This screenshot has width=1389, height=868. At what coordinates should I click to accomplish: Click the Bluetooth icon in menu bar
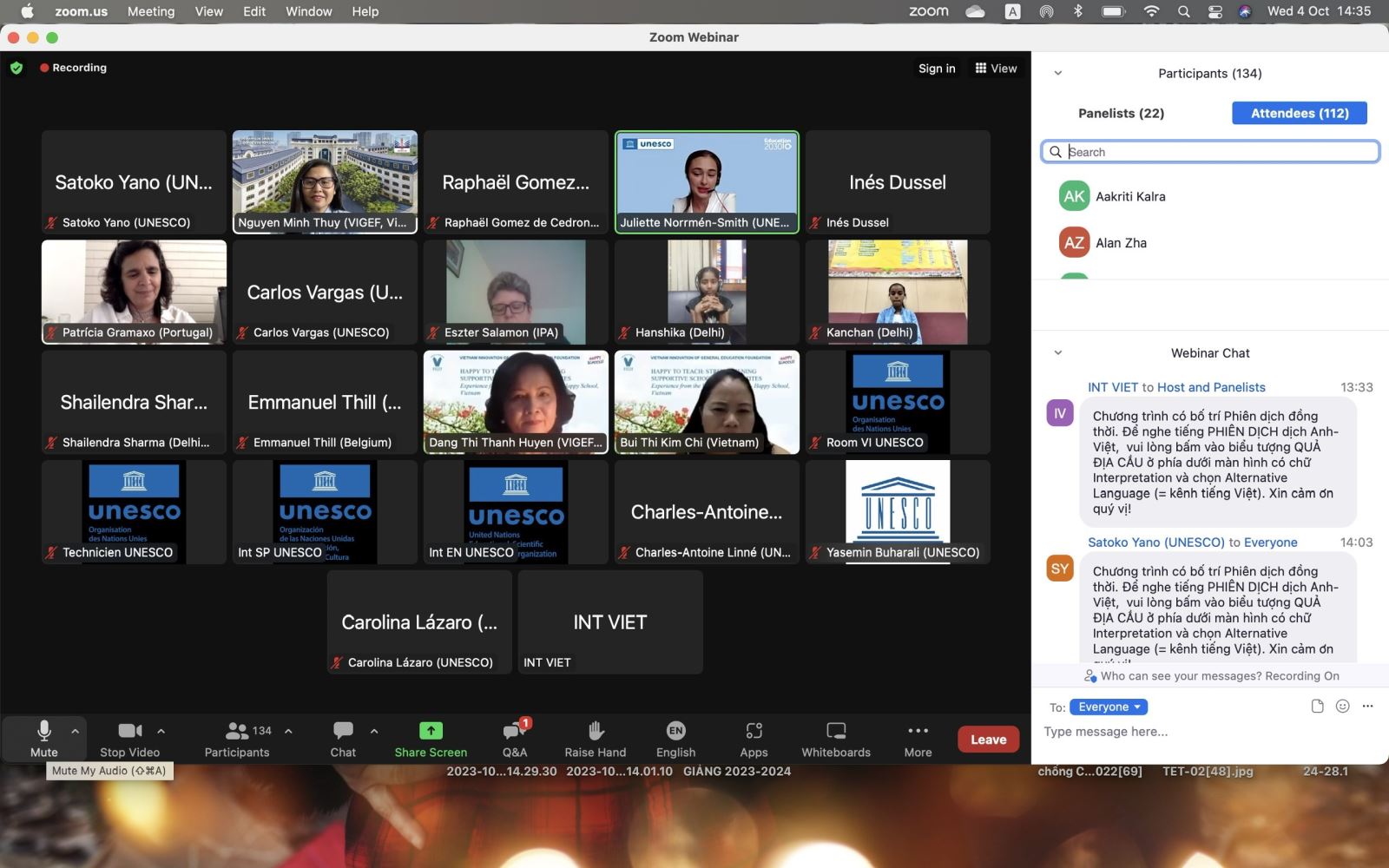[x=1078, y=11]
